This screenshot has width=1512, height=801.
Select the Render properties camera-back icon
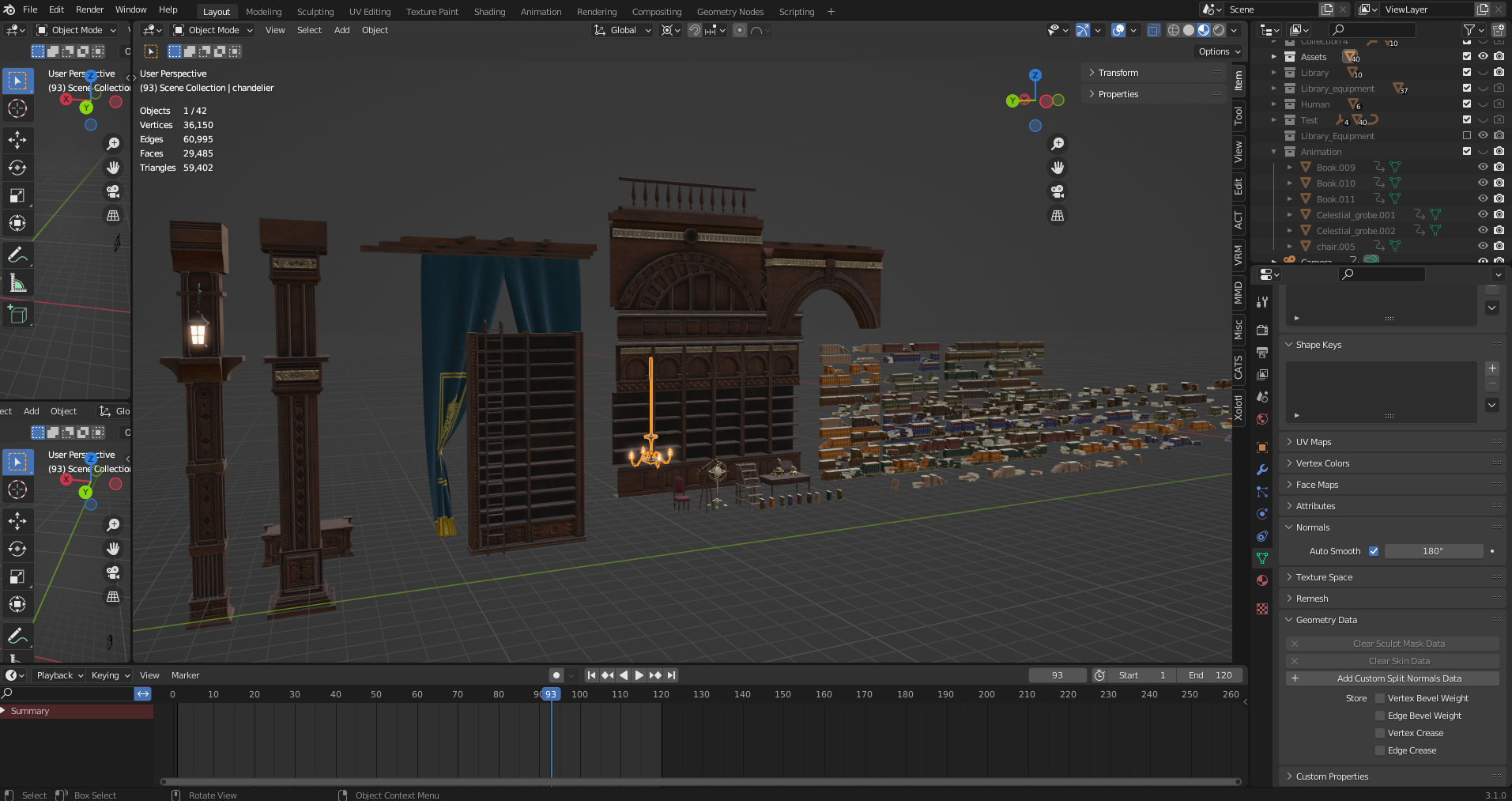tap(1262, 330)
